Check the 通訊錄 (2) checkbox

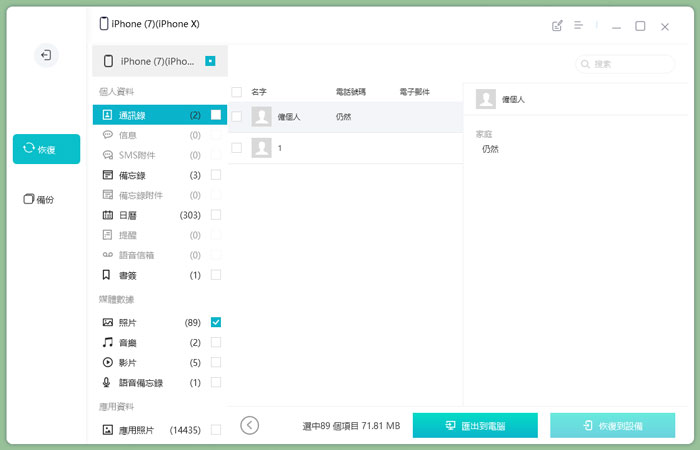tap(216, 115)
